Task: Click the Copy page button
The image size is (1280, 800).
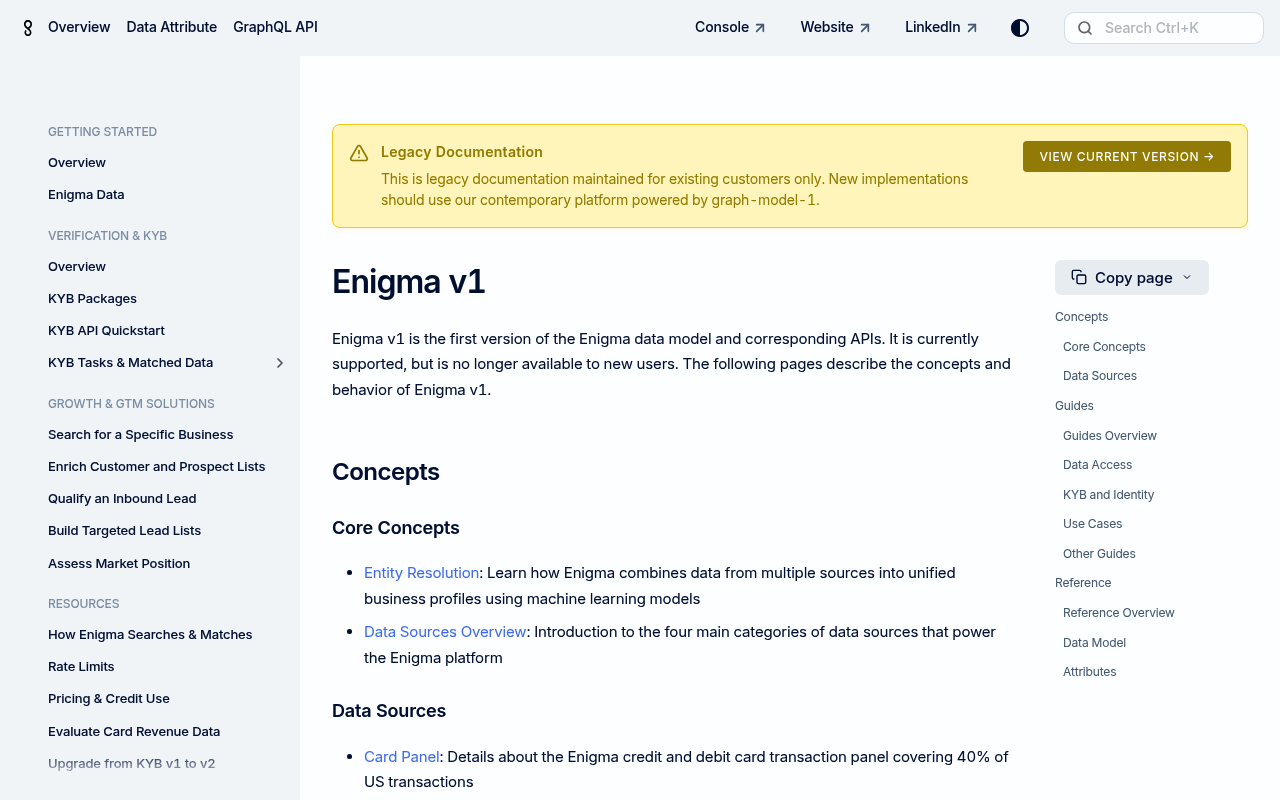Action: (1132, 277)
